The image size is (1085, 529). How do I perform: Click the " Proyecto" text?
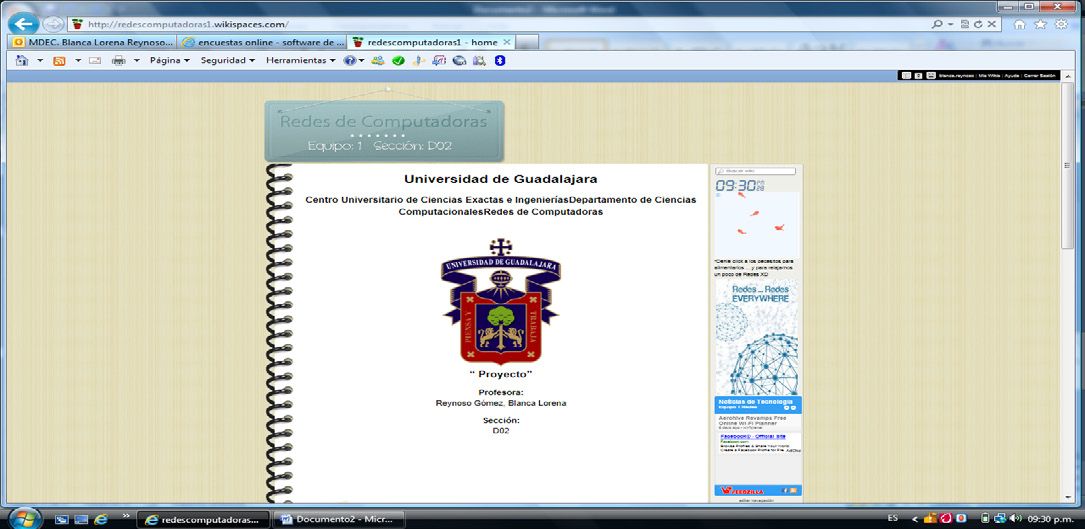coord(500,374)
